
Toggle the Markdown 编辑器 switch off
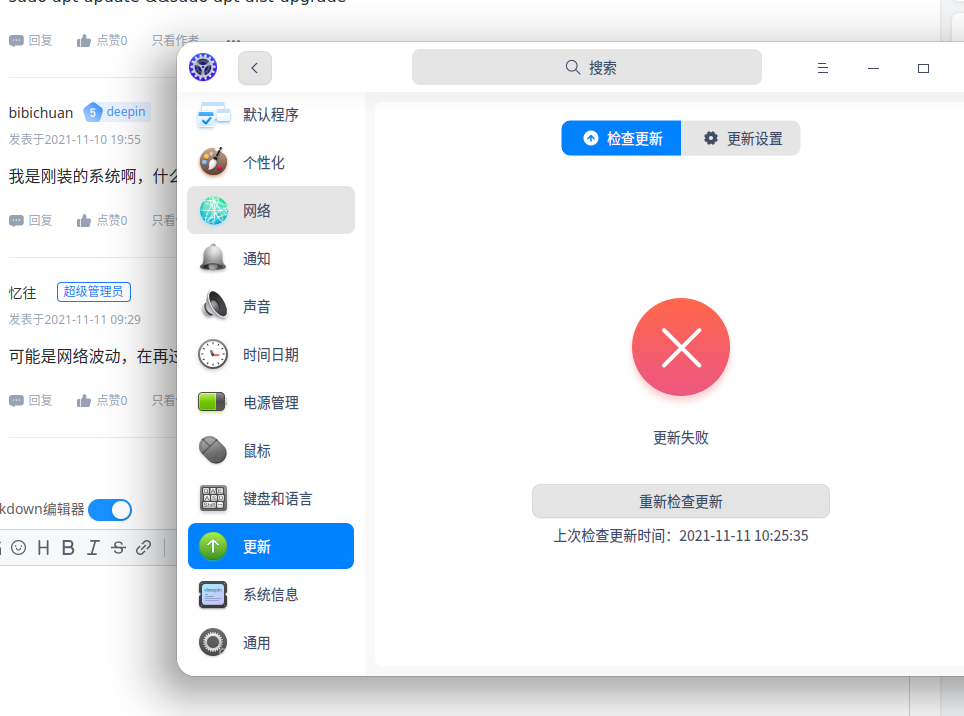109,509
